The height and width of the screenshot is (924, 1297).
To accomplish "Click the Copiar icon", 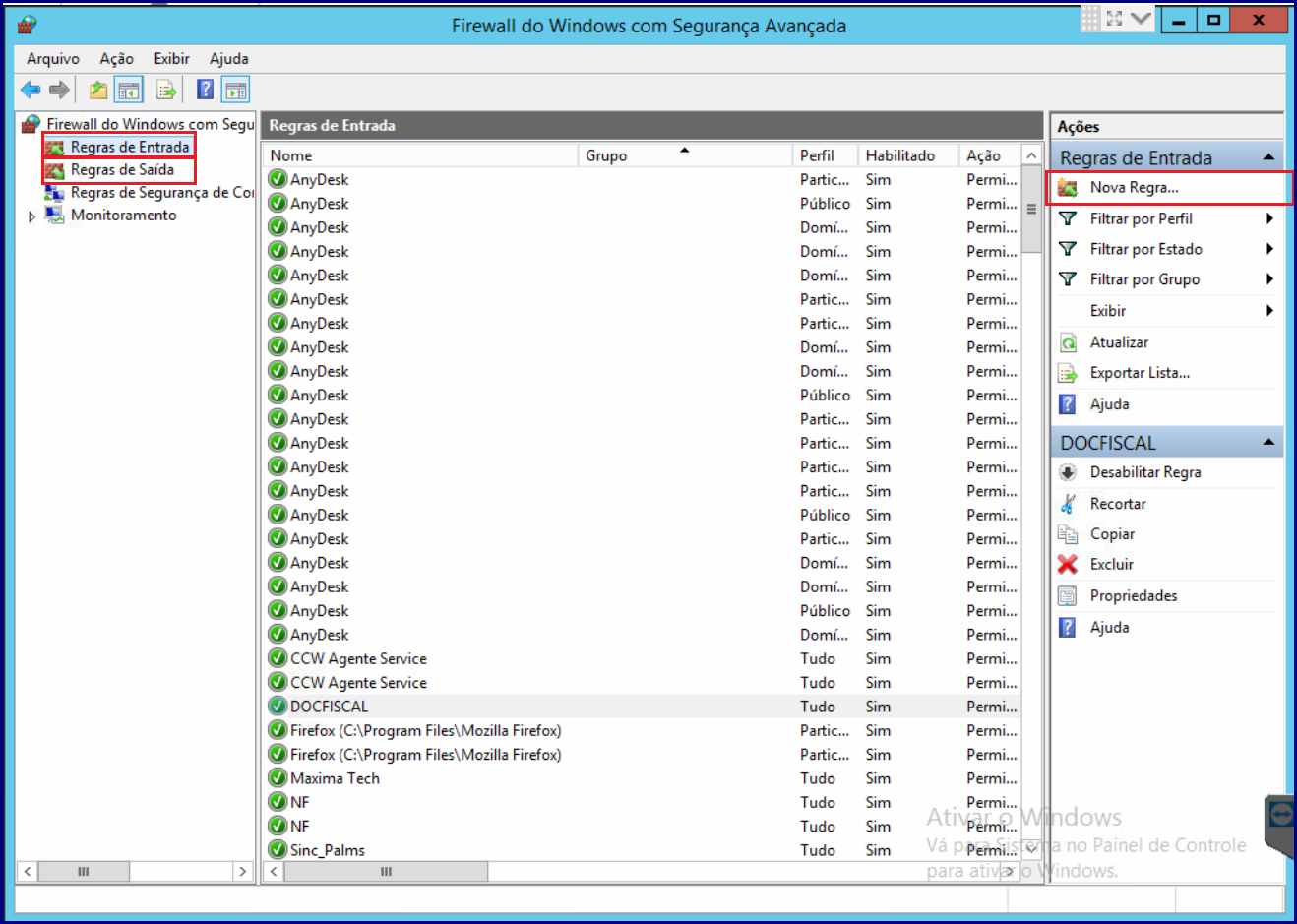I will (1067, 534).
